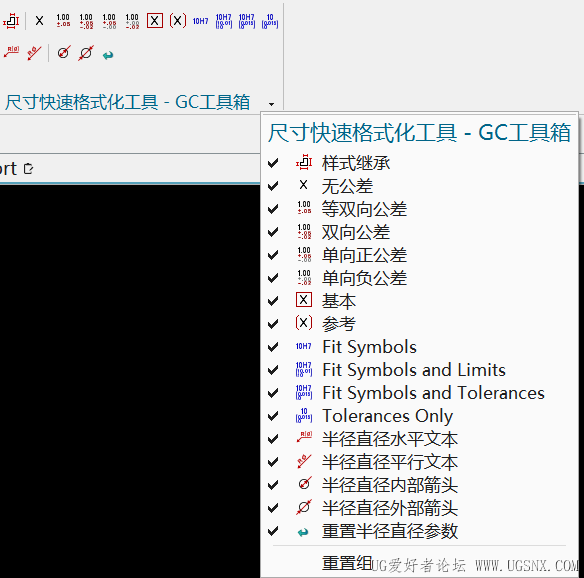Click the Style Inherit (样式继承) toolbar icon

[11, 21]
